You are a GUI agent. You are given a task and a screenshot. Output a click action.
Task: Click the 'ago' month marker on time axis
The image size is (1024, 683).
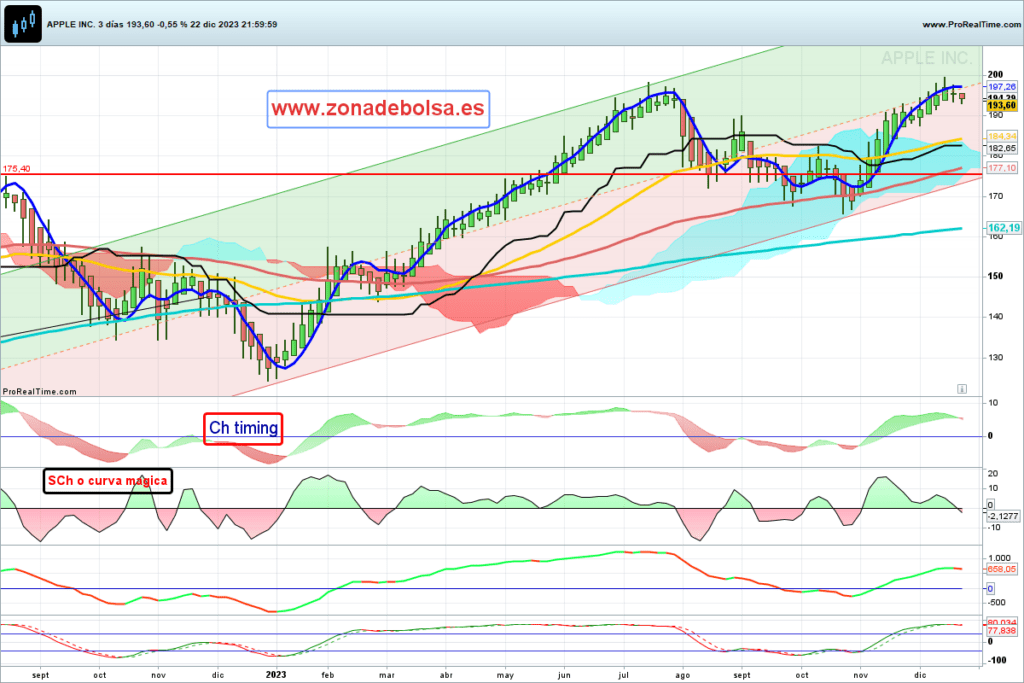click(682, 675)
